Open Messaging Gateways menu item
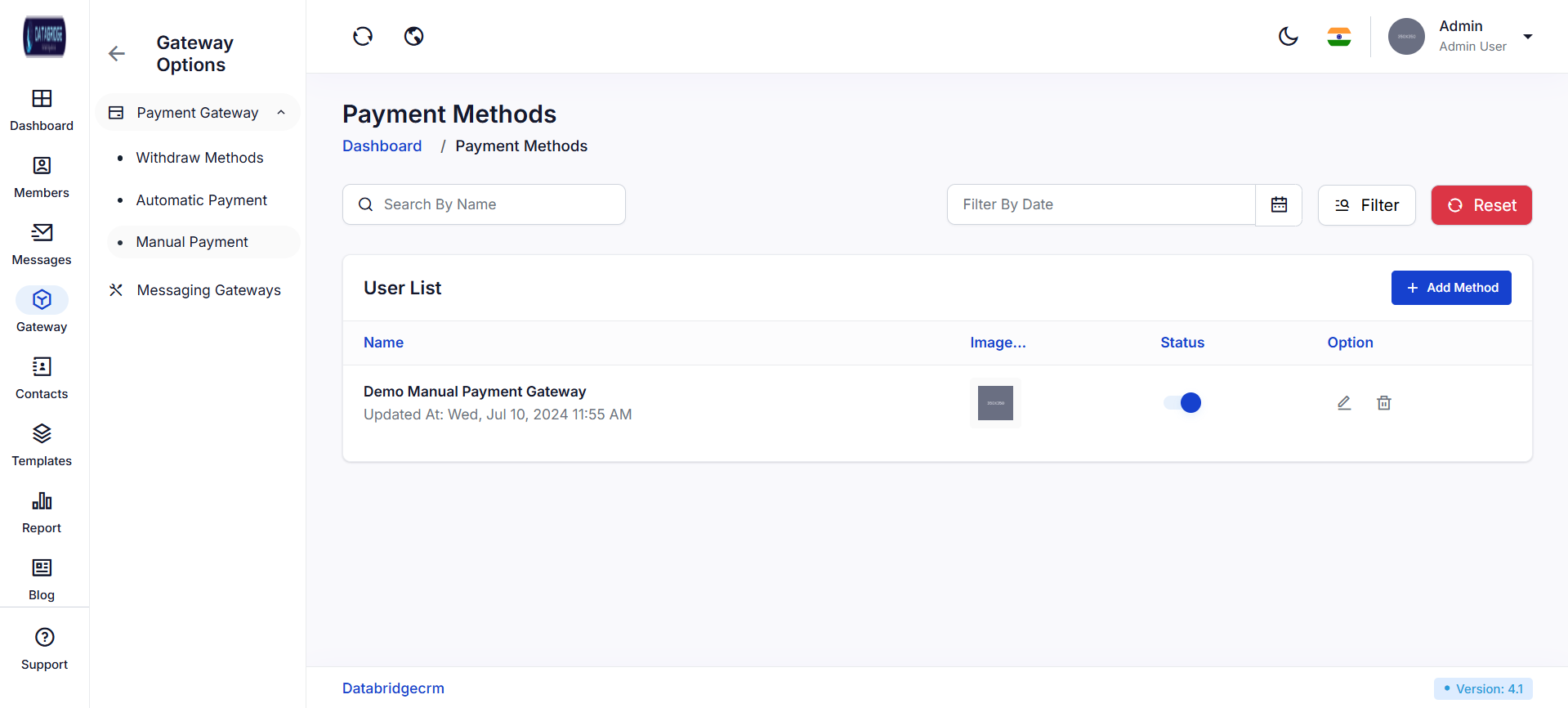Screen dimensions: 1568x708 (x=208, y=290)
